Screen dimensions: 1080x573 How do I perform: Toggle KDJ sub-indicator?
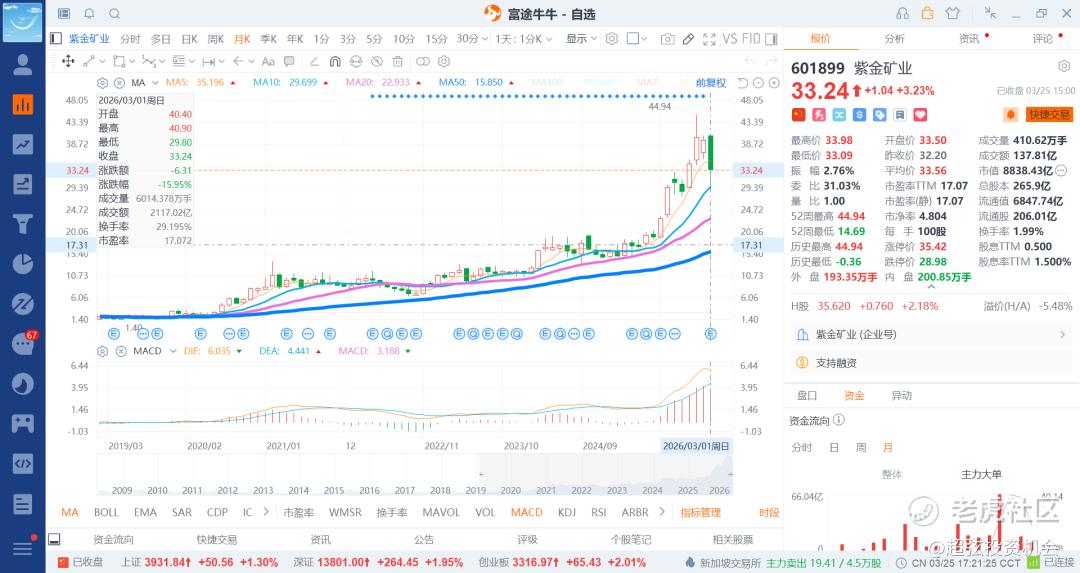567,512
